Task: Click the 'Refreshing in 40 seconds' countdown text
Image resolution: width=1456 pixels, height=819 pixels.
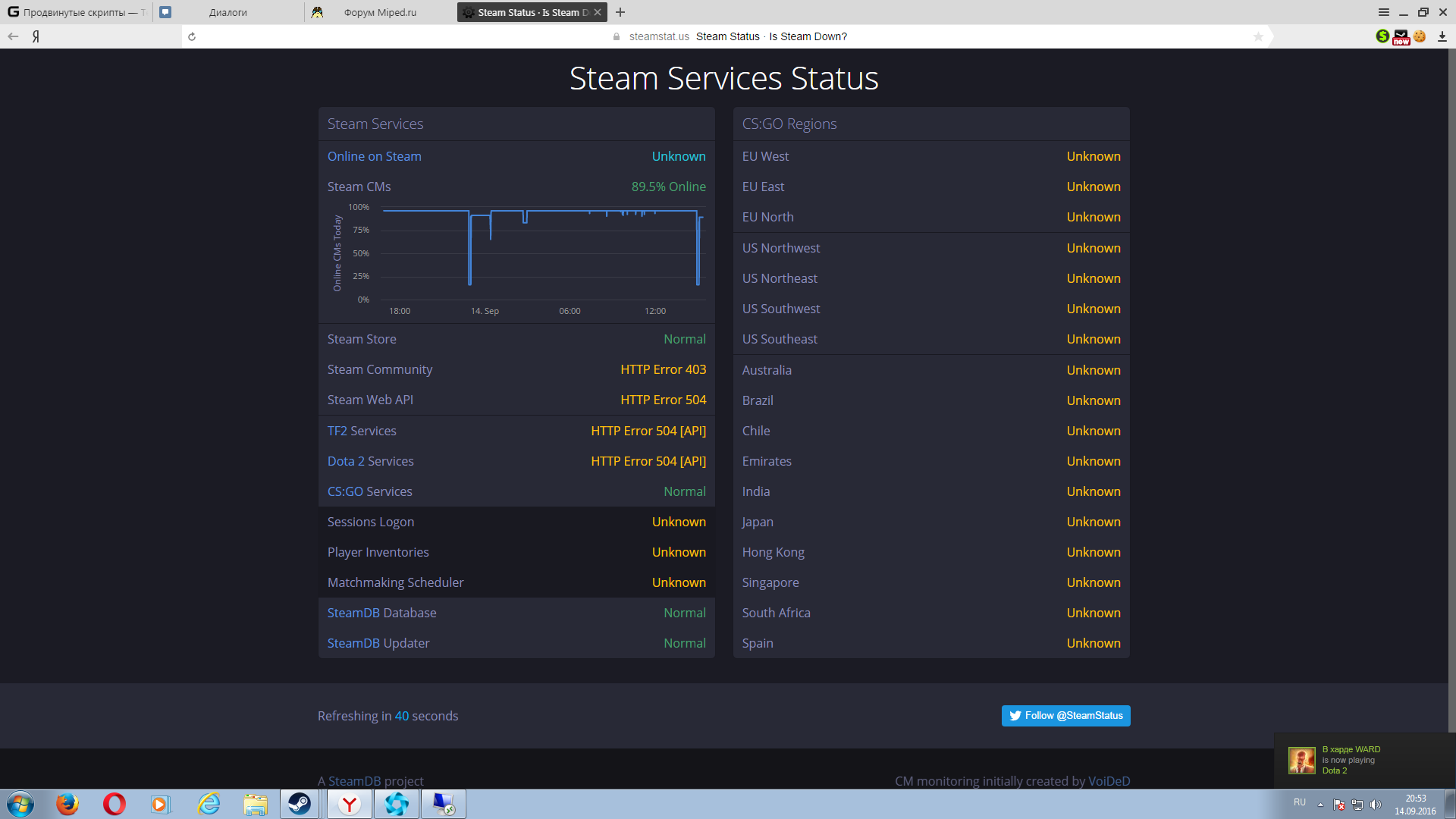Action: (388, 716)
